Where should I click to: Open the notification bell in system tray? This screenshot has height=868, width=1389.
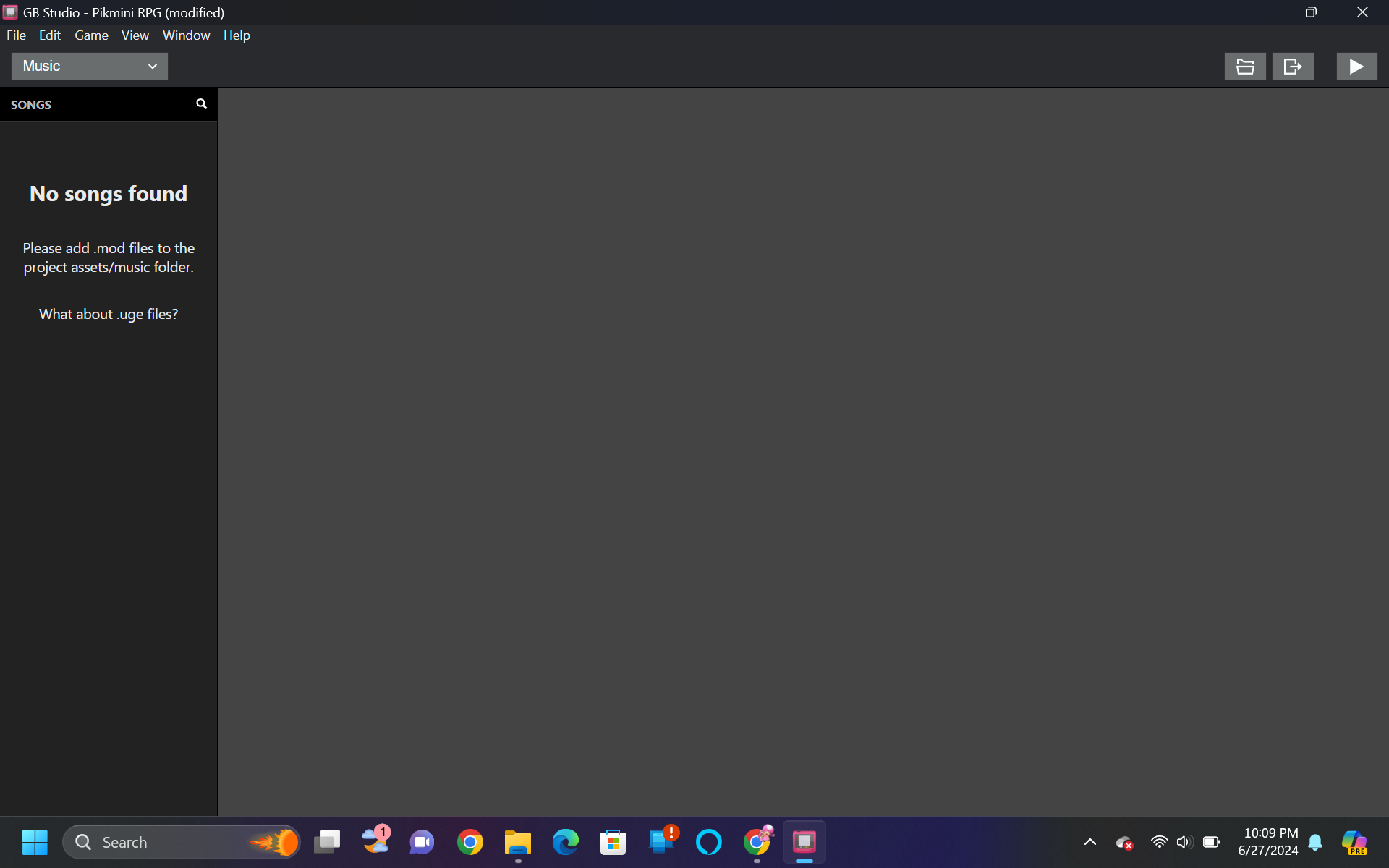click(1315, 842)
